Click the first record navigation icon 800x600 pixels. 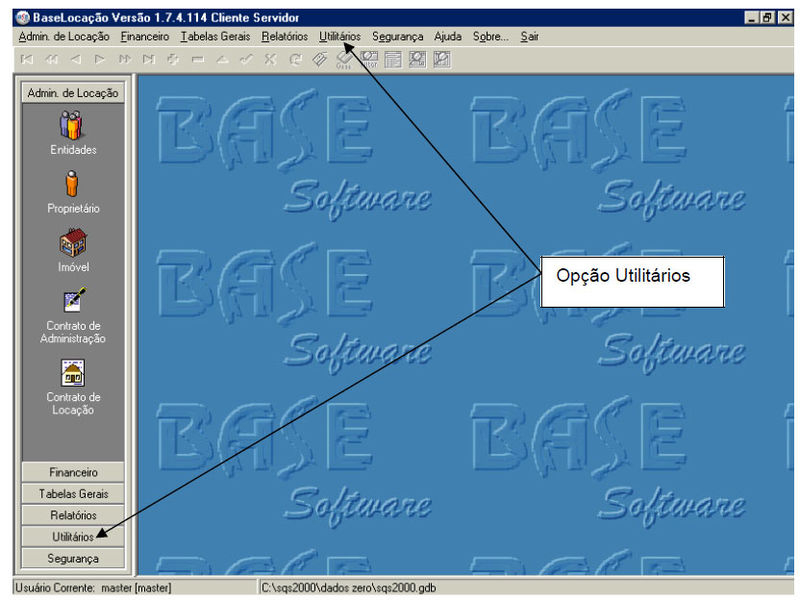point(27,60)
